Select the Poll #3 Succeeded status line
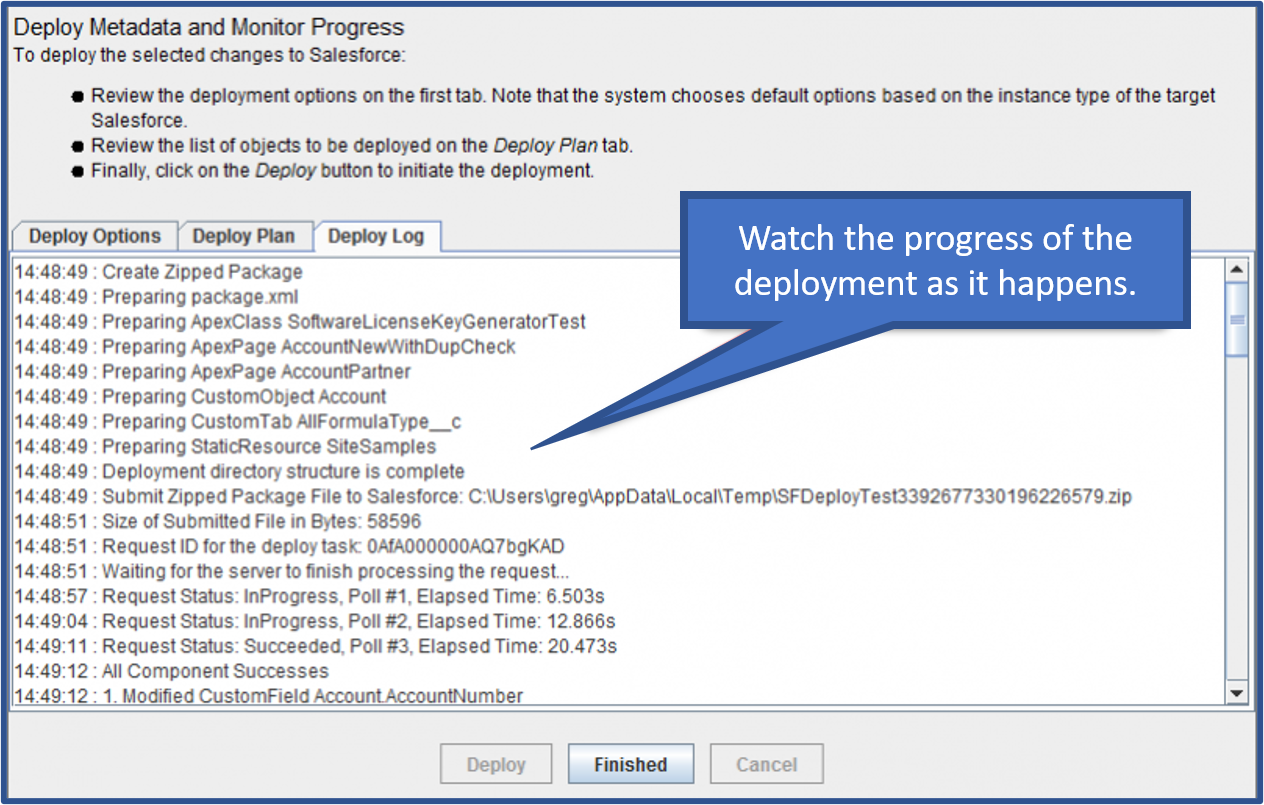 click(x=316, y=647)
